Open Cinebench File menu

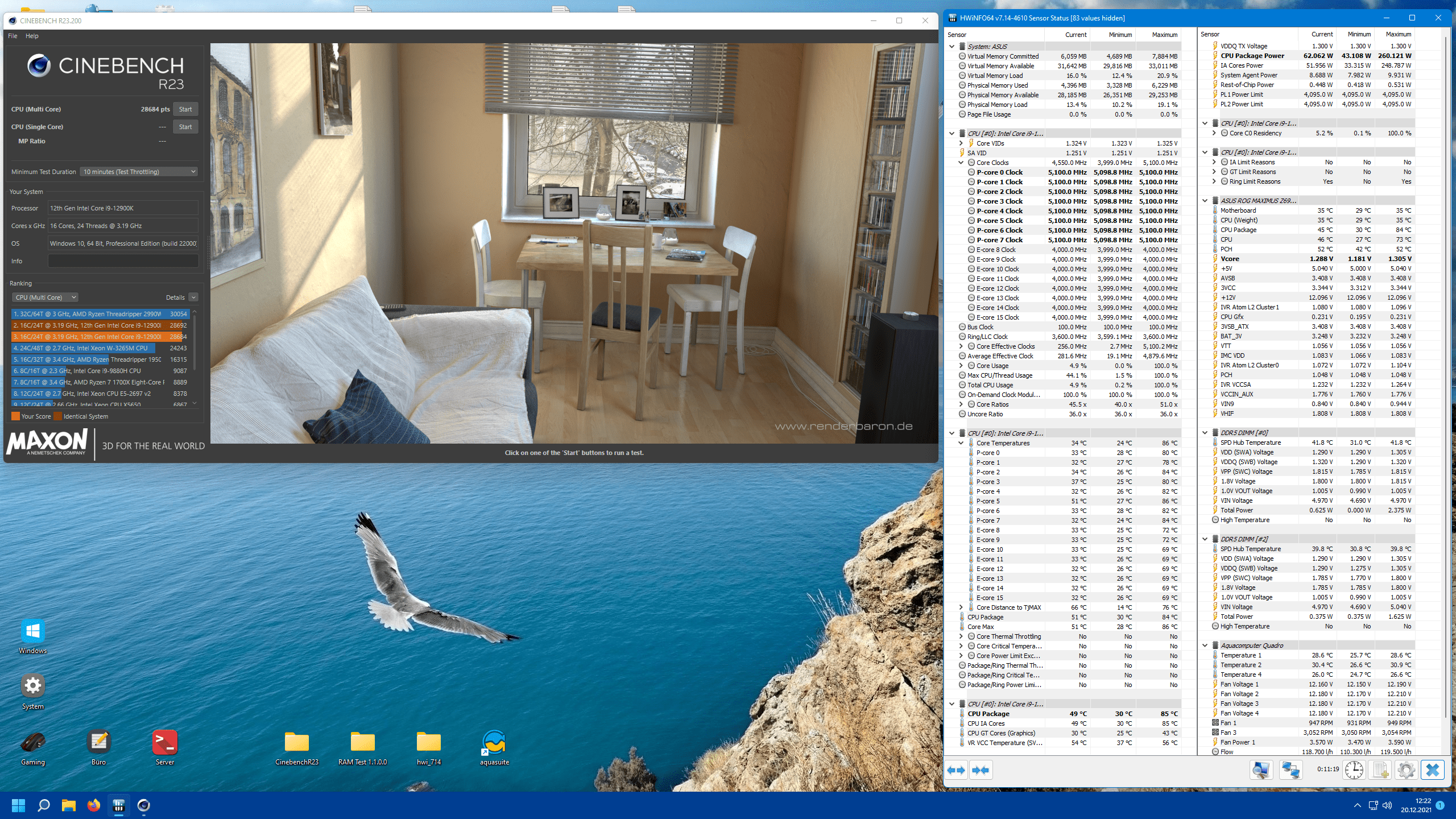(13, 36)
